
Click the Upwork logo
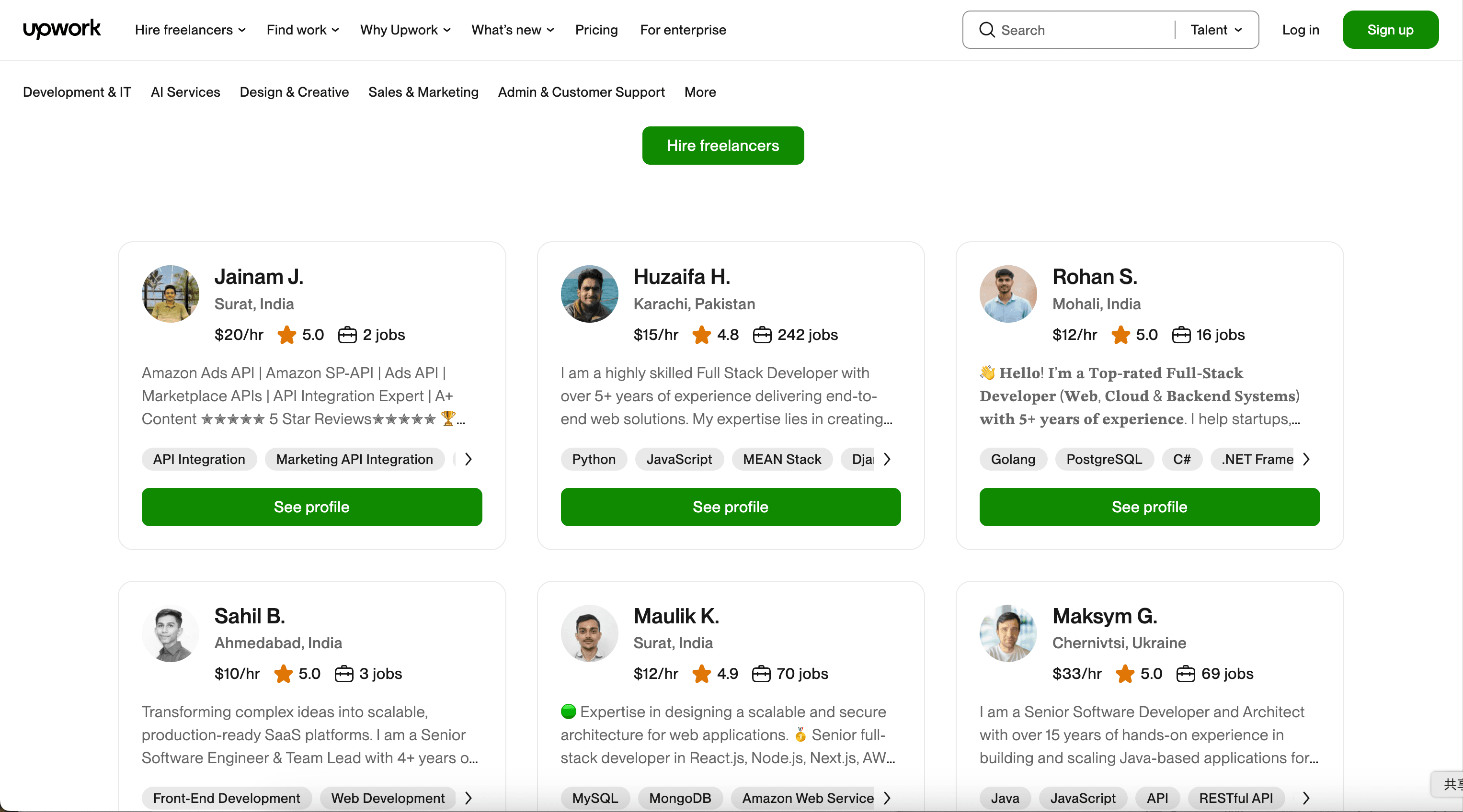[61, 30]
